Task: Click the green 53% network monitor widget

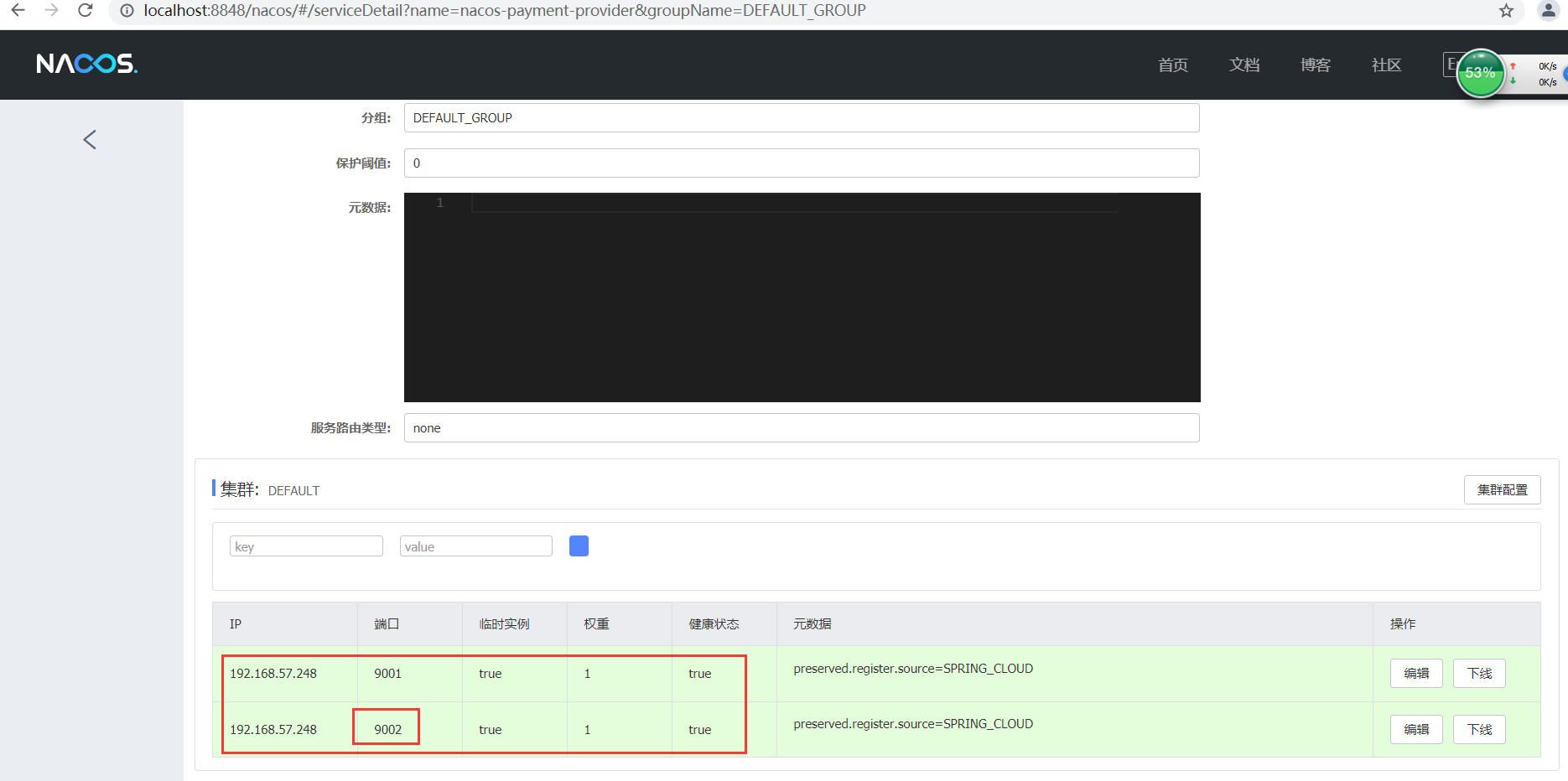Action: point(1480,73)
